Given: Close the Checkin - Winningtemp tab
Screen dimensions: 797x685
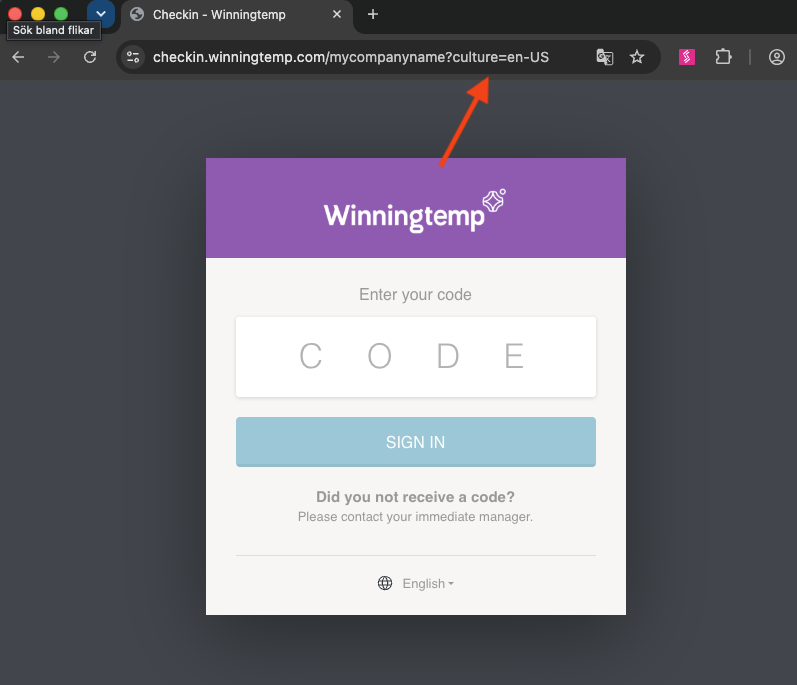Looking at the screenshot, I should (336, 14).
